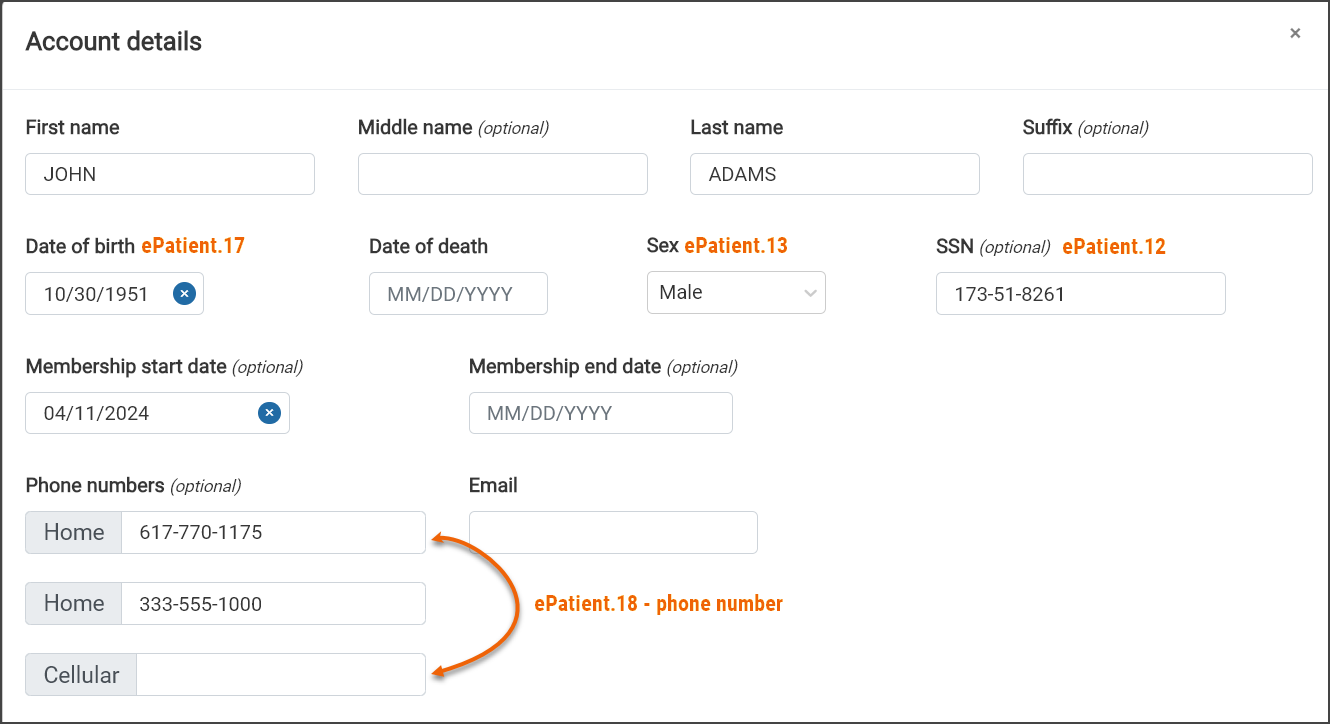The height and width of the screenshot is (724, 1330).
Task: Click the Date of death field
Action: pyautogui.click(x=458, y=294)
